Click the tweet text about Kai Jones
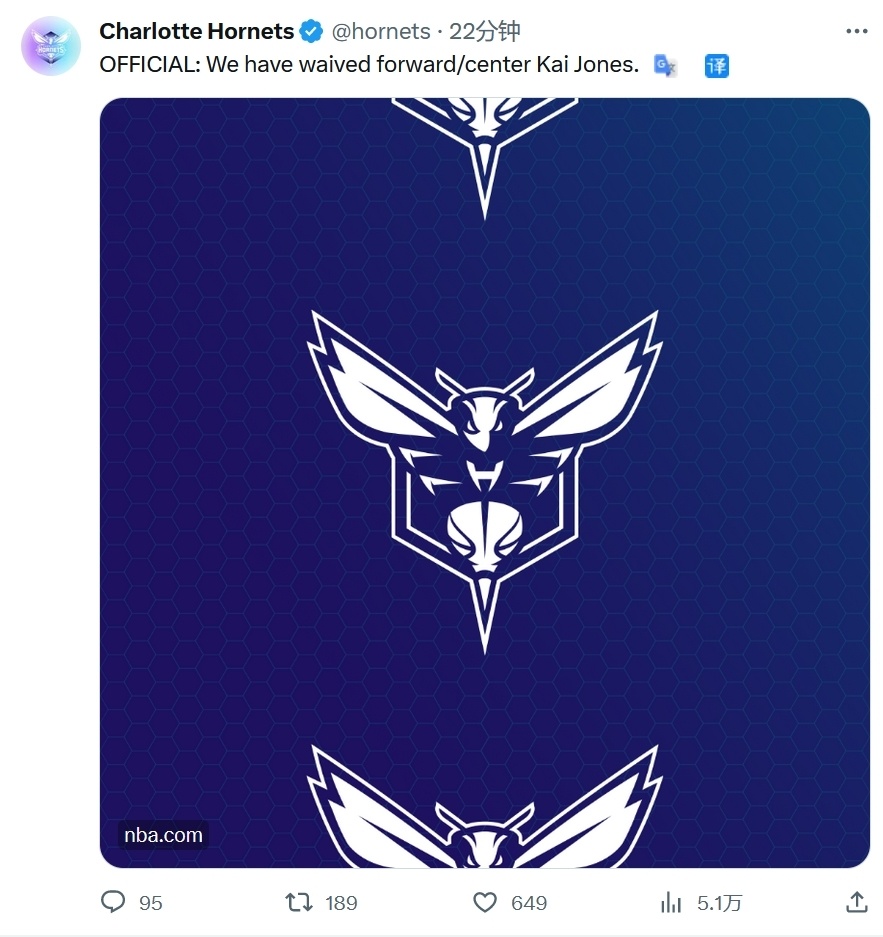The width and height of the screenshot is (883, 937). pos(369,66)
